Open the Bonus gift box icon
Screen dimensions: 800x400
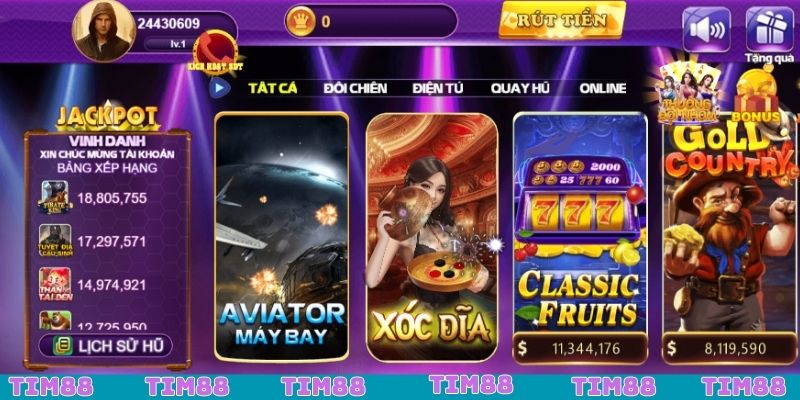pos(757,97)
